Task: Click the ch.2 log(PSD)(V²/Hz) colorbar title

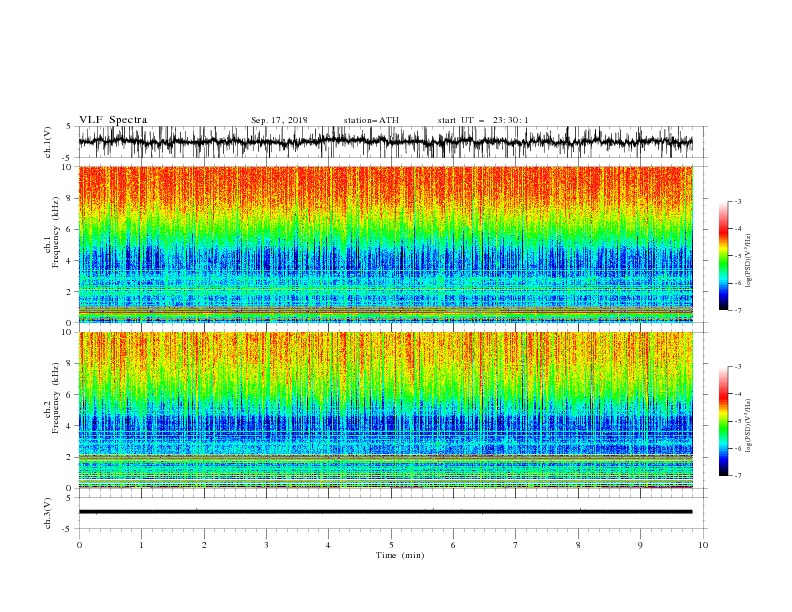Action: coord(748,426)
